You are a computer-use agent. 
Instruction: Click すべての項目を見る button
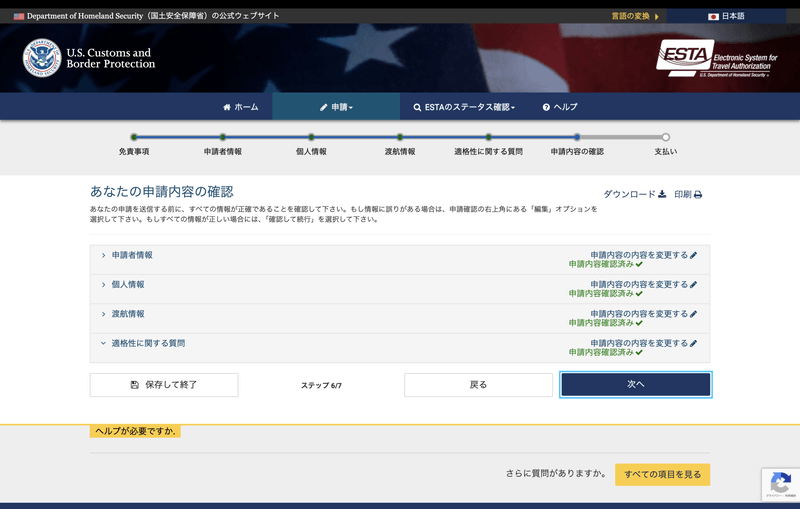click(662, 474)
